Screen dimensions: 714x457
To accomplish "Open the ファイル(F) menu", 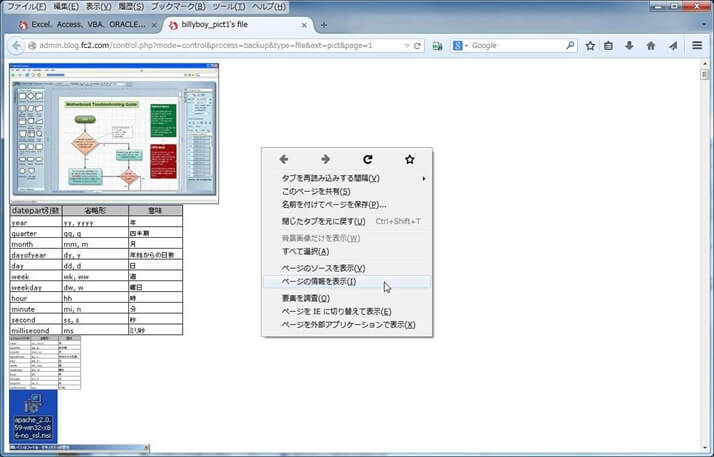I will 26,7.
